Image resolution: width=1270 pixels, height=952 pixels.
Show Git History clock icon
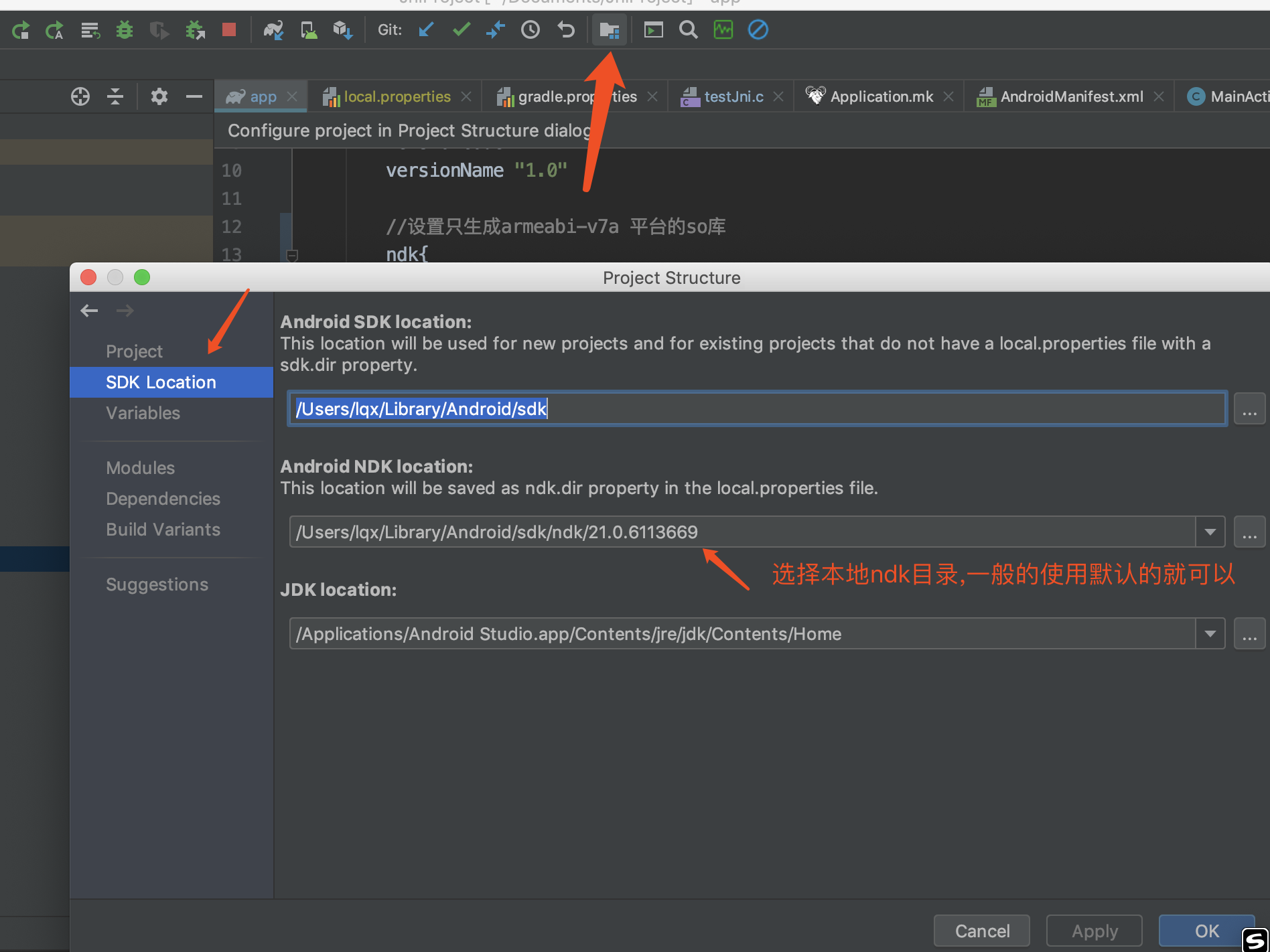click(x=531, y=30)
